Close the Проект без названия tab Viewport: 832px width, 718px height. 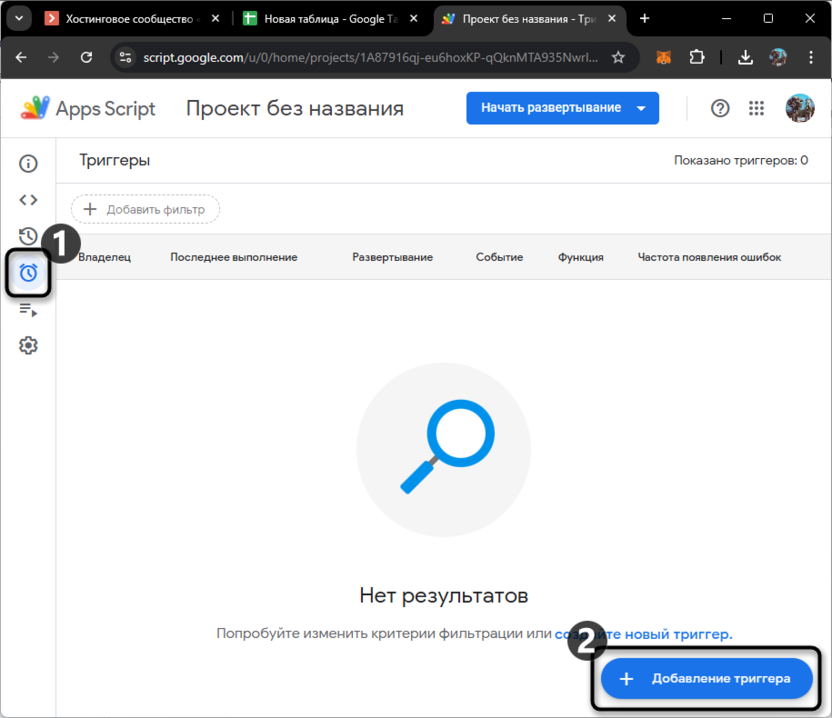(x=612, y=19)
